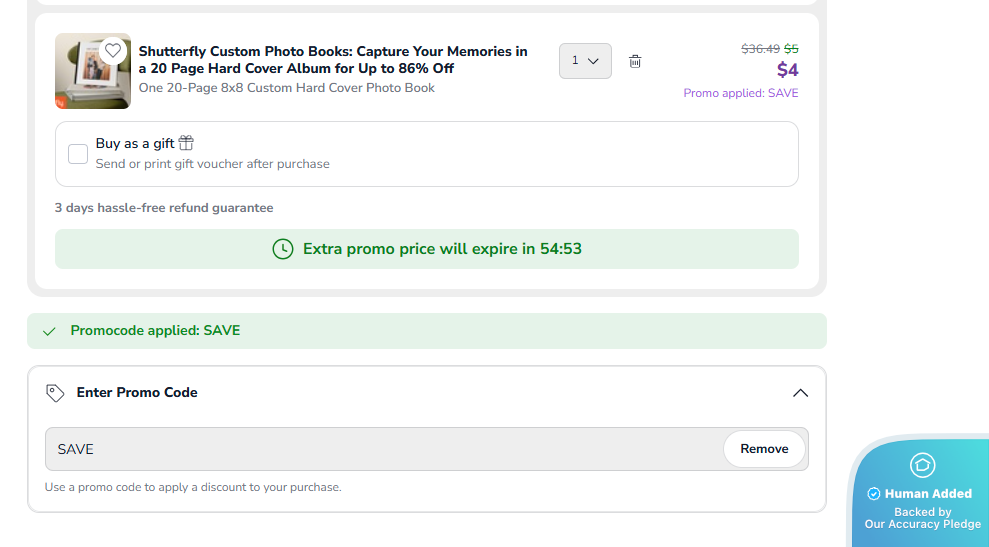989x547 pixels.
Task: Click the circled check icon beside Human Added
Action: [x=874, y=494]
